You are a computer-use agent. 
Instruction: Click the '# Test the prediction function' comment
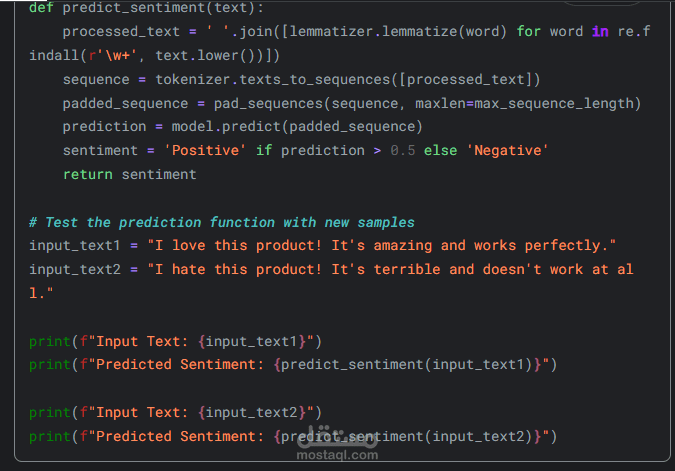(221, 222)
